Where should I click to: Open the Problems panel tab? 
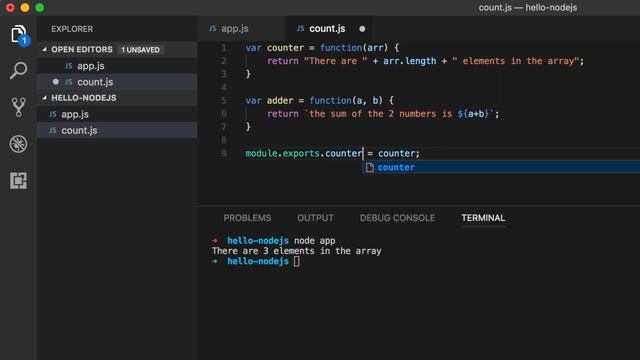(247, 218)
